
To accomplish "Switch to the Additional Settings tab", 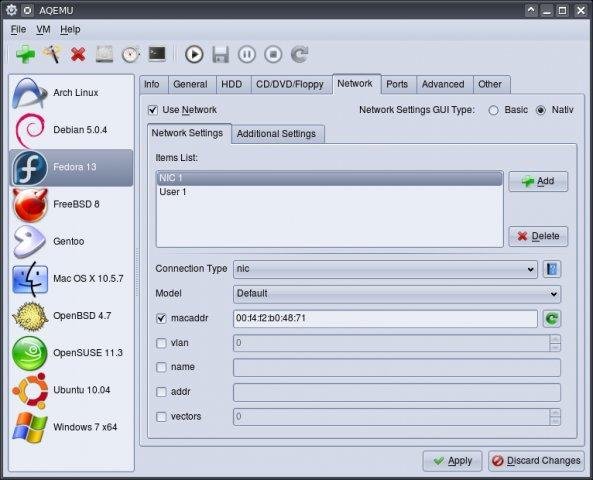I will coord(276,134).
